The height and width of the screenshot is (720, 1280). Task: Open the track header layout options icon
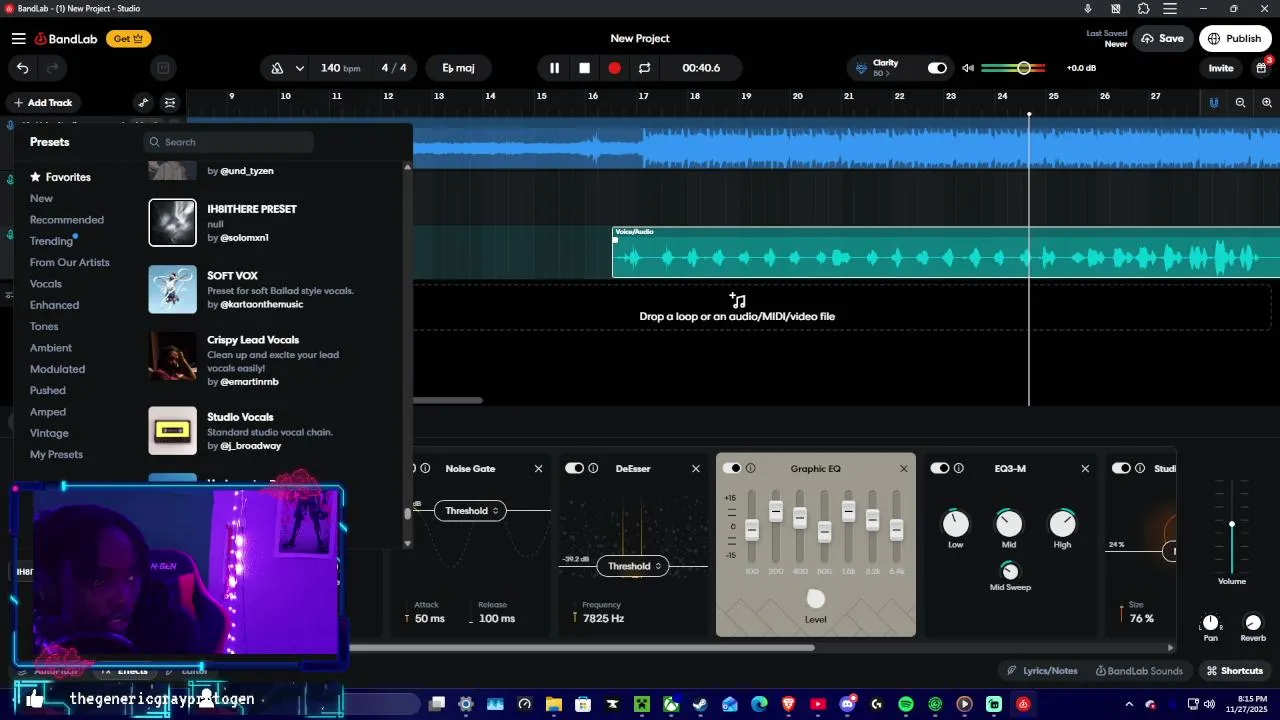click(170, 102)
